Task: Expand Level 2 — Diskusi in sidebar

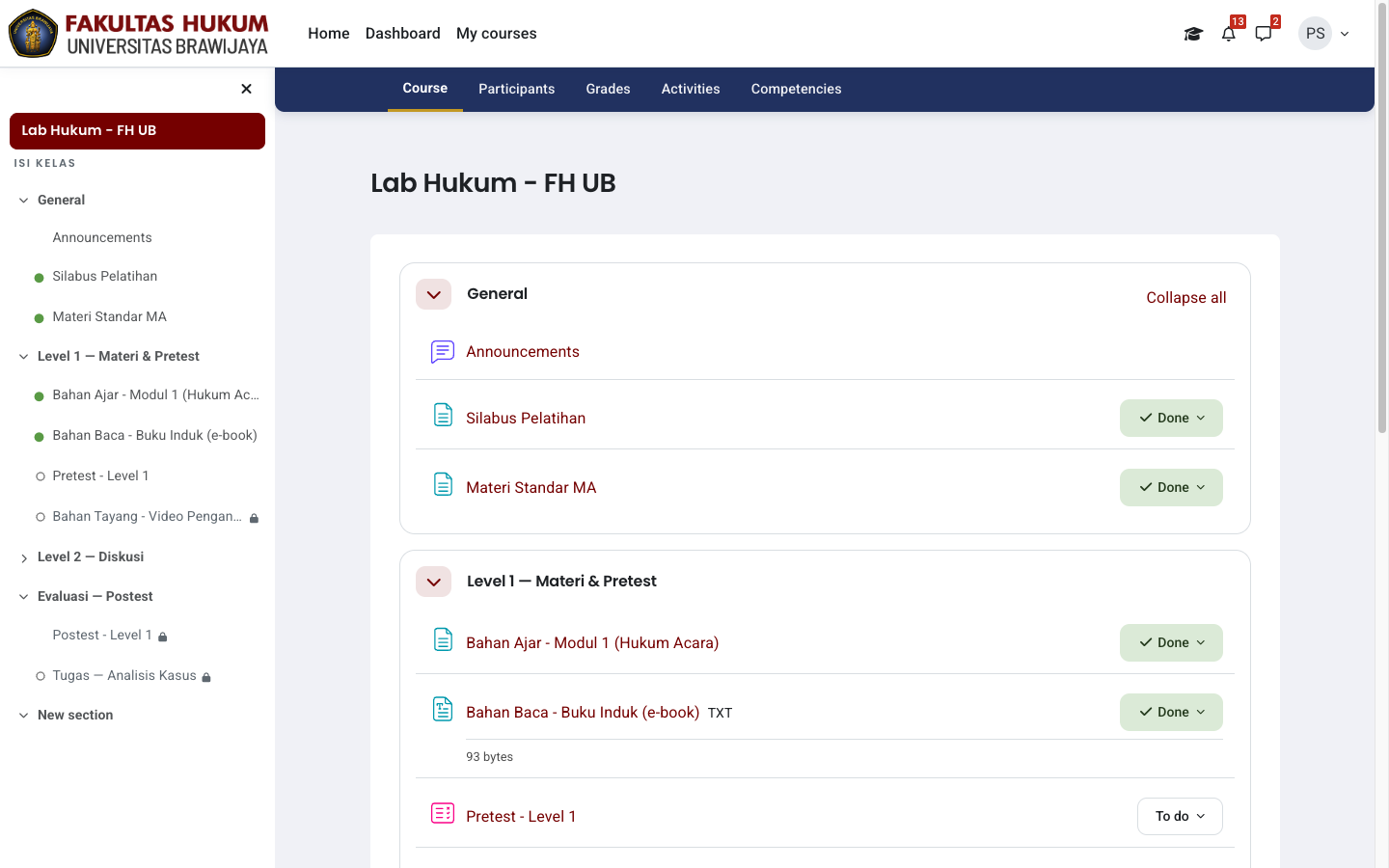Action: coord(24,557)
